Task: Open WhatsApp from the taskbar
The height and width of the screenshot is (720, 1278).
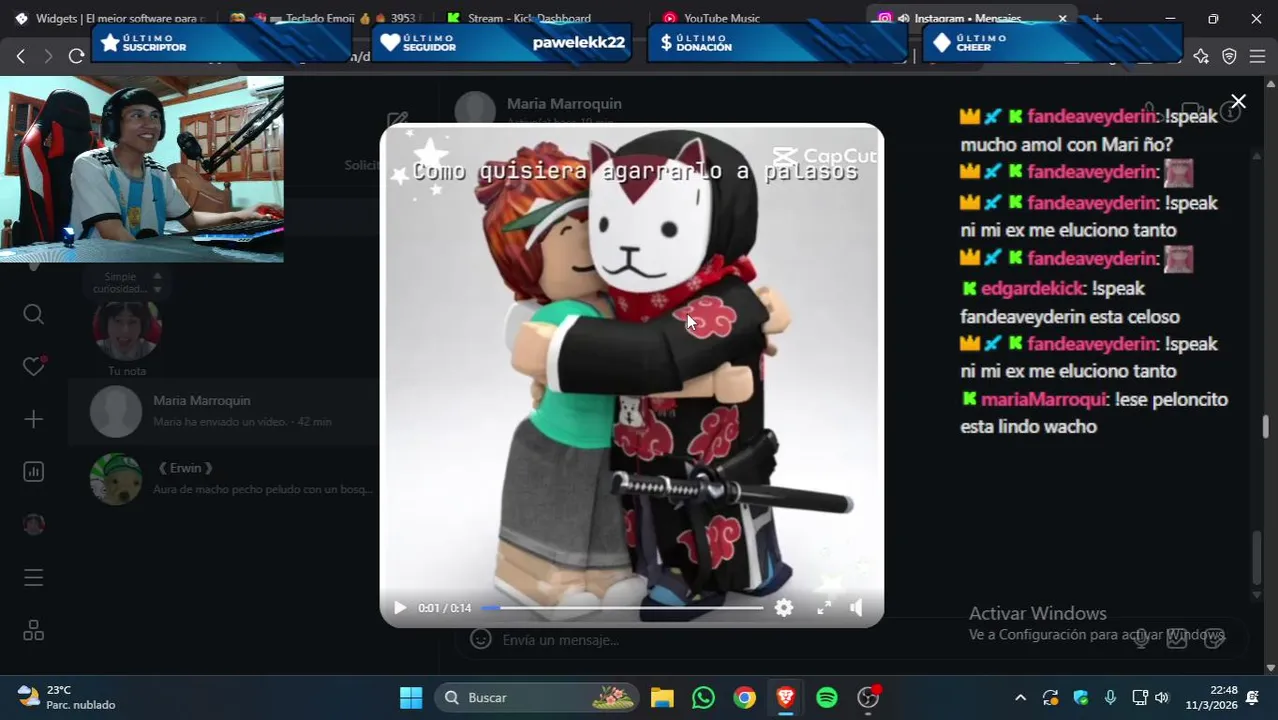Action: point(703,697)
